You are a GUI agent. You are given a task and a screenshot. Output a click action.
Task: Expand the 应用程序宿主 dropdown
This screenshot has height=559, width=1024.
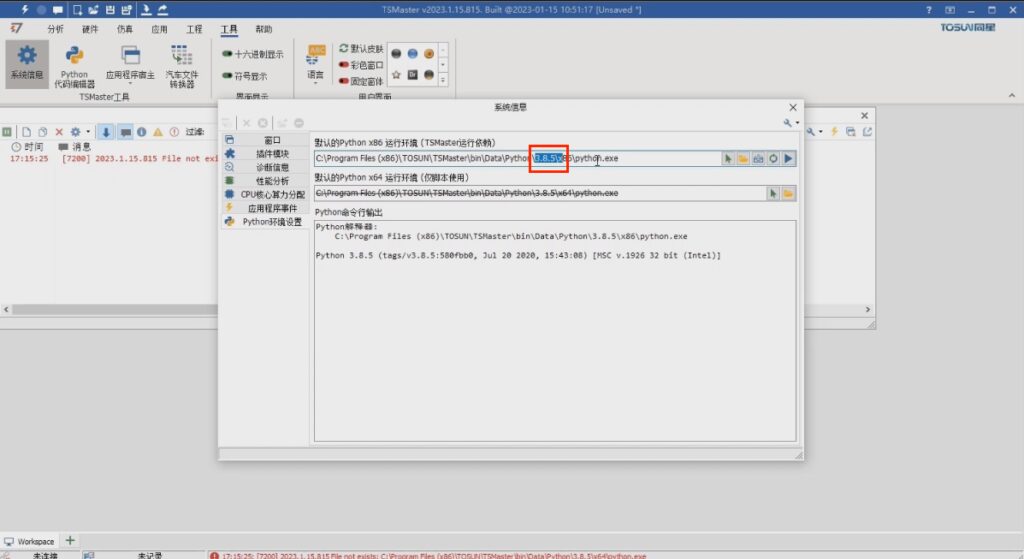coord(130,84)
